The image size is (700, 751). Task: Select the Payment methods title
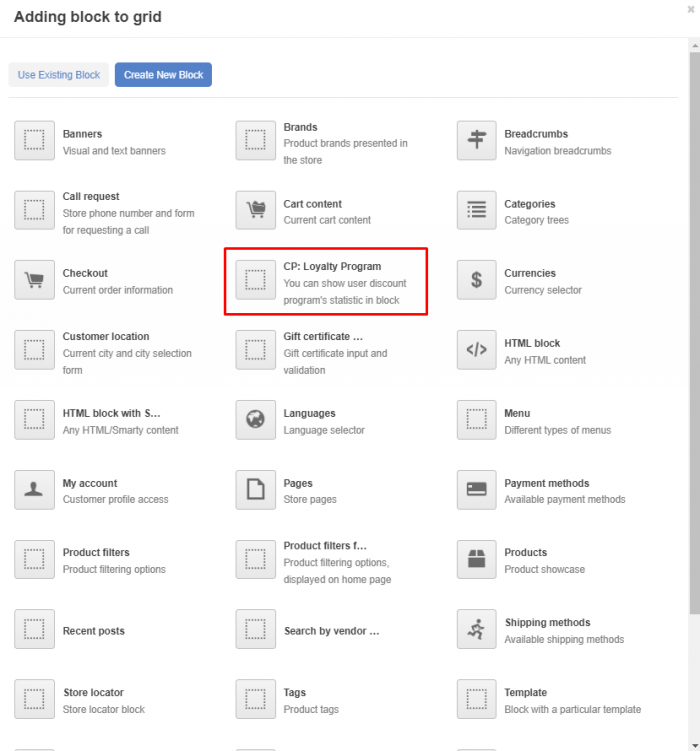pos(546,483)
